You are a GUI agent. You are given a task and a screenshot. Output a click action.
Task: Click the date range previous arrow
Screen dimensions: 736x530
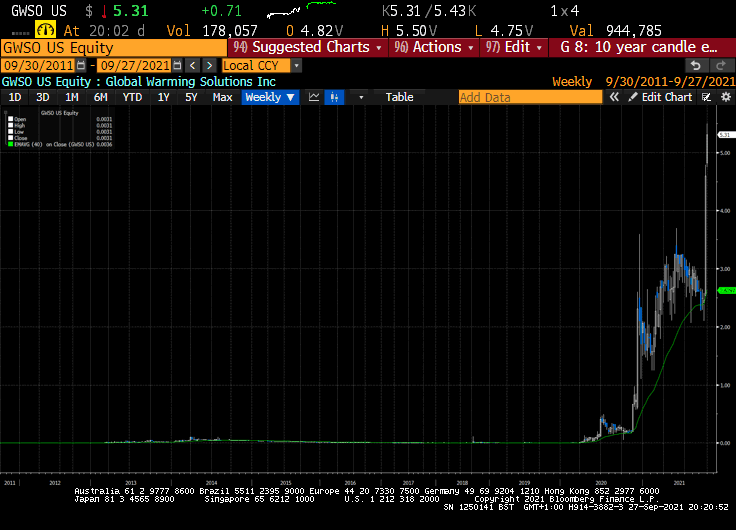(x=194, y=65)
